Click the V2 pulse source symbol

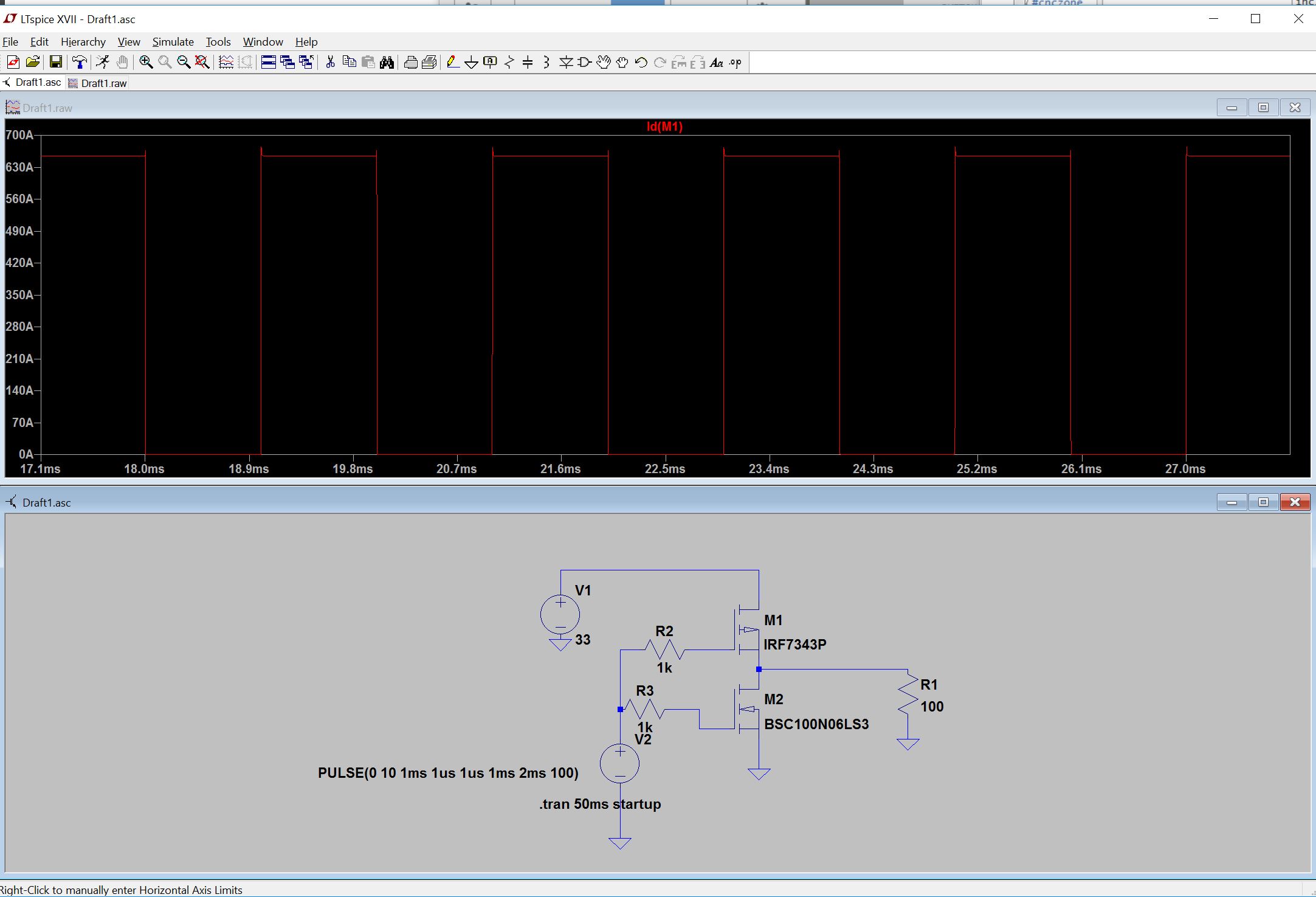[619, 764]
